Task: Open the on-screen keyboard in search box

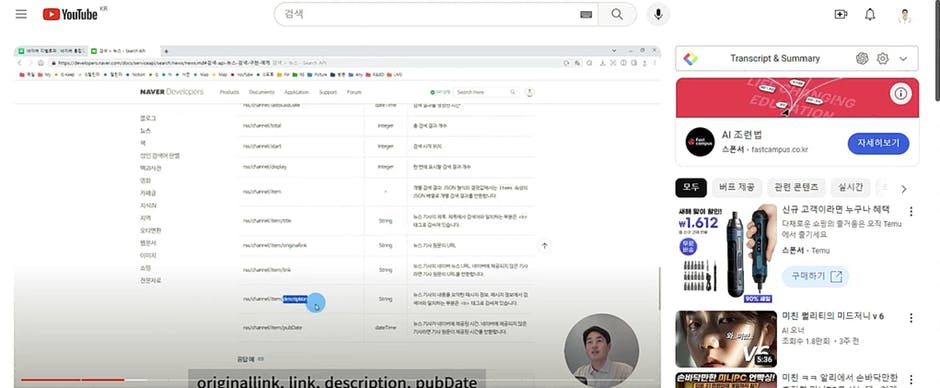Action: [586, 14]
